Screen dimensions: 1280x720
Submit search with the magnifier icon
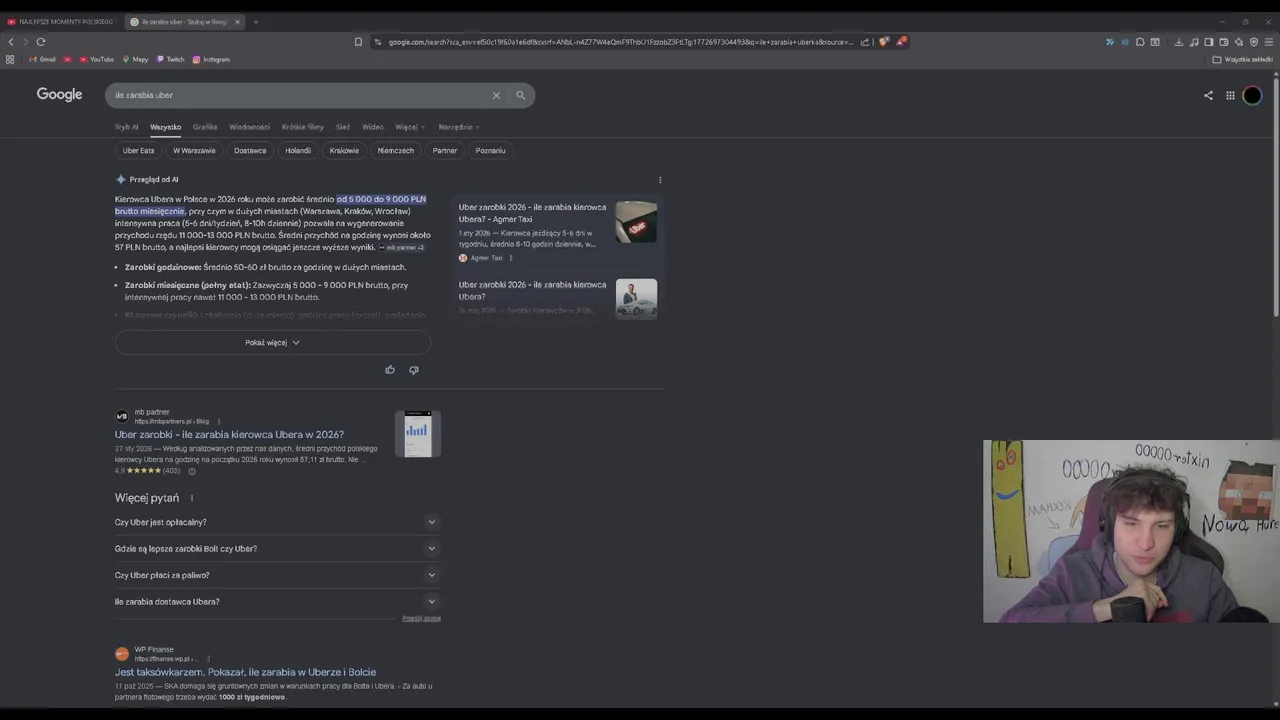click(x=520, y=95)
